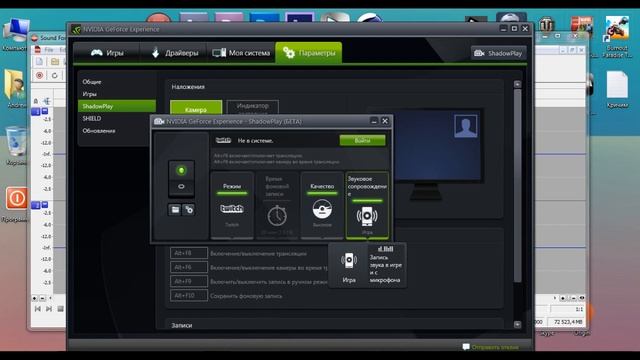640x360 pixels.
Task: Switch to the Игры tab
Action: click(x=107, y=53)
